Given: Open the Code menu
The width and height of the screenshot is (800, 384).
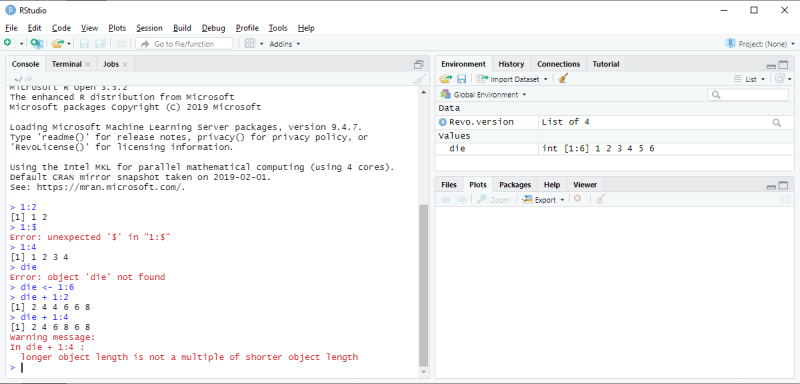Looking at the screenshot, I should coord(61,28).
